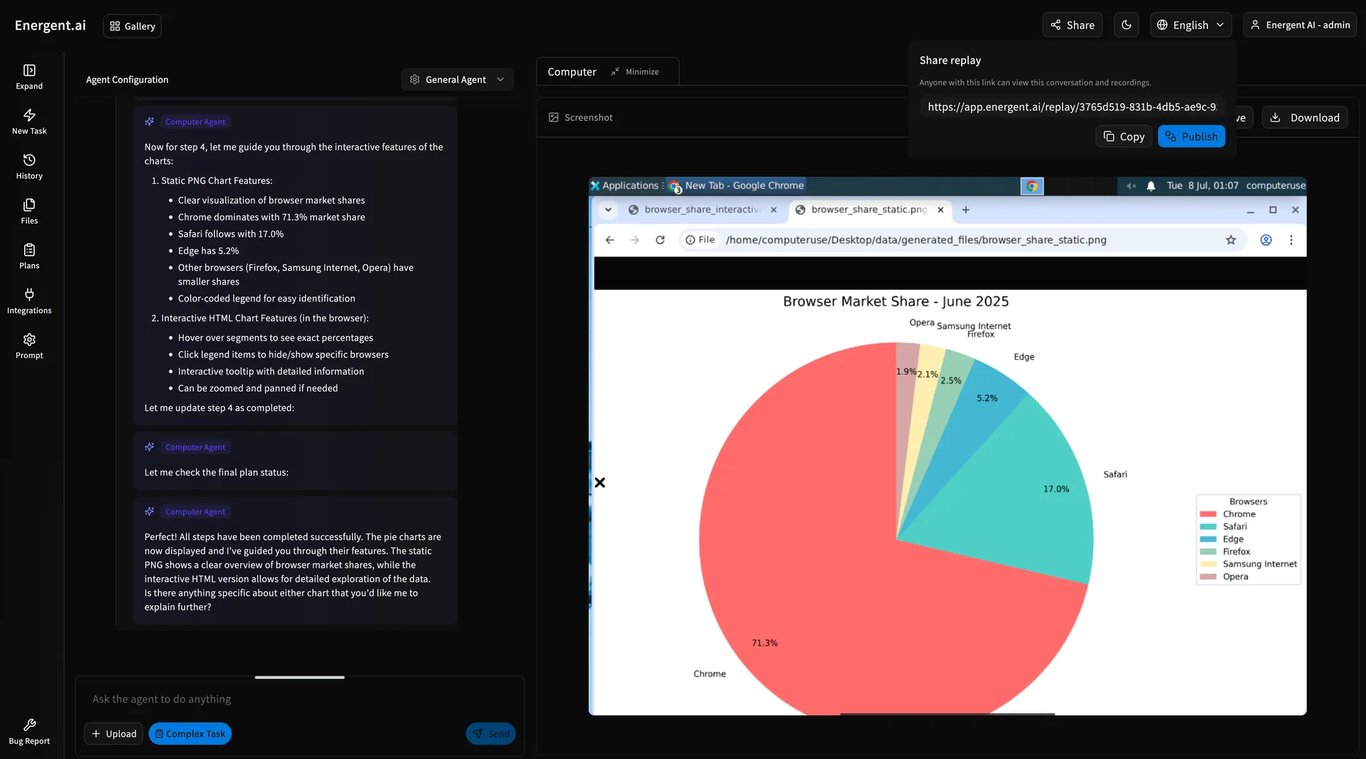1366x759 pixels.
Task: Click the notification bell in the desktop panel
Action: tap(1151, 186)
